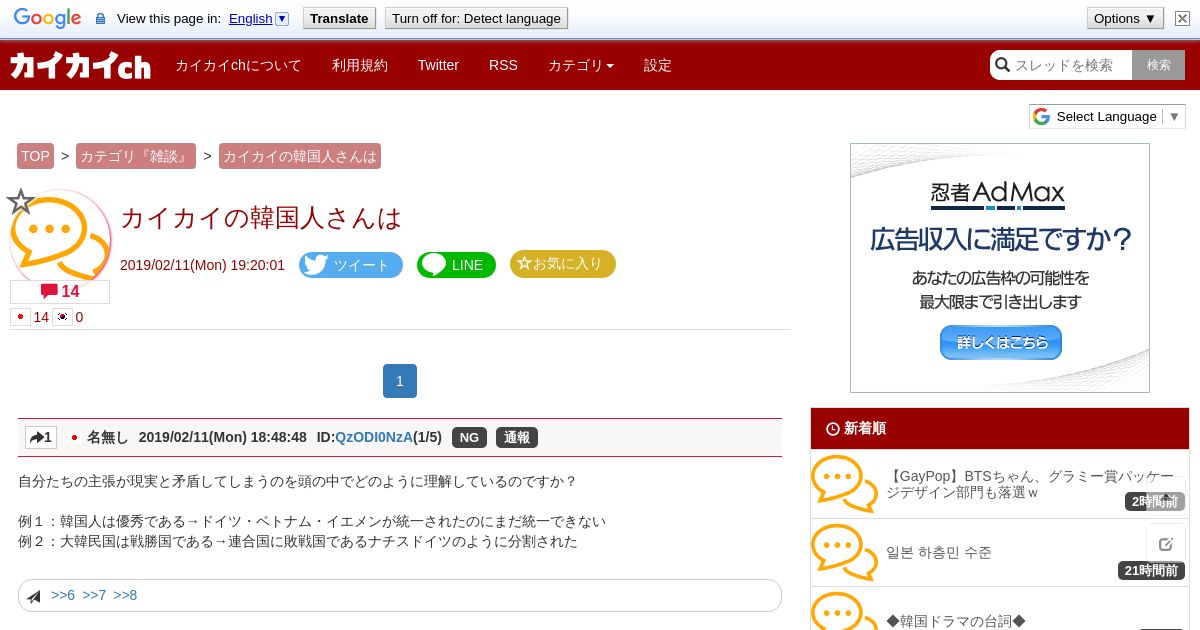The image size is (1200, 630).
Task: Click the 14 comments count badge
Action: pyautogui.click(x=60, y=291)
